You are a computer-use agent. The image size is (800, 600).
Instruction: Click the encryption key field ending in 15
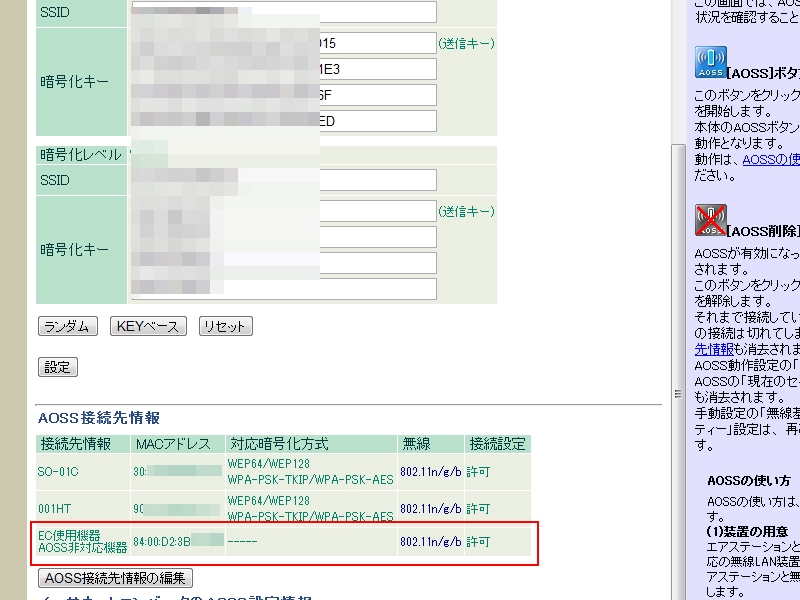(x=284, y=43)
